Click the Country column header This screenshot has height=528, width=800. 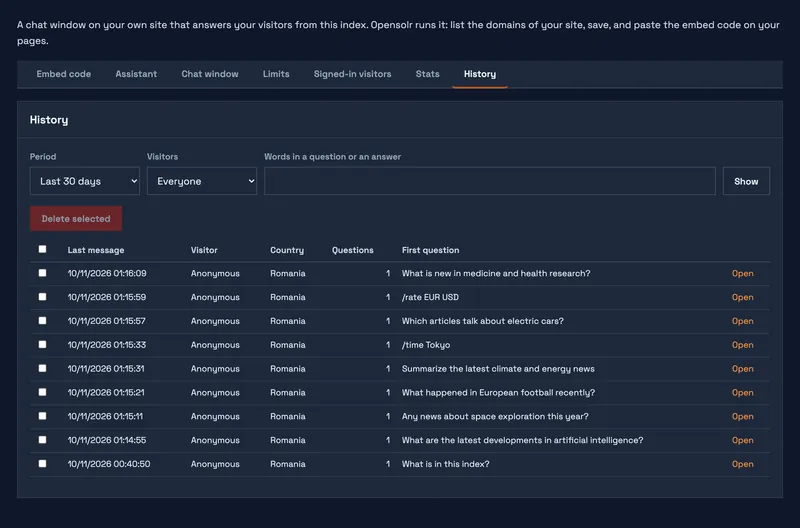tap(287, 250)
